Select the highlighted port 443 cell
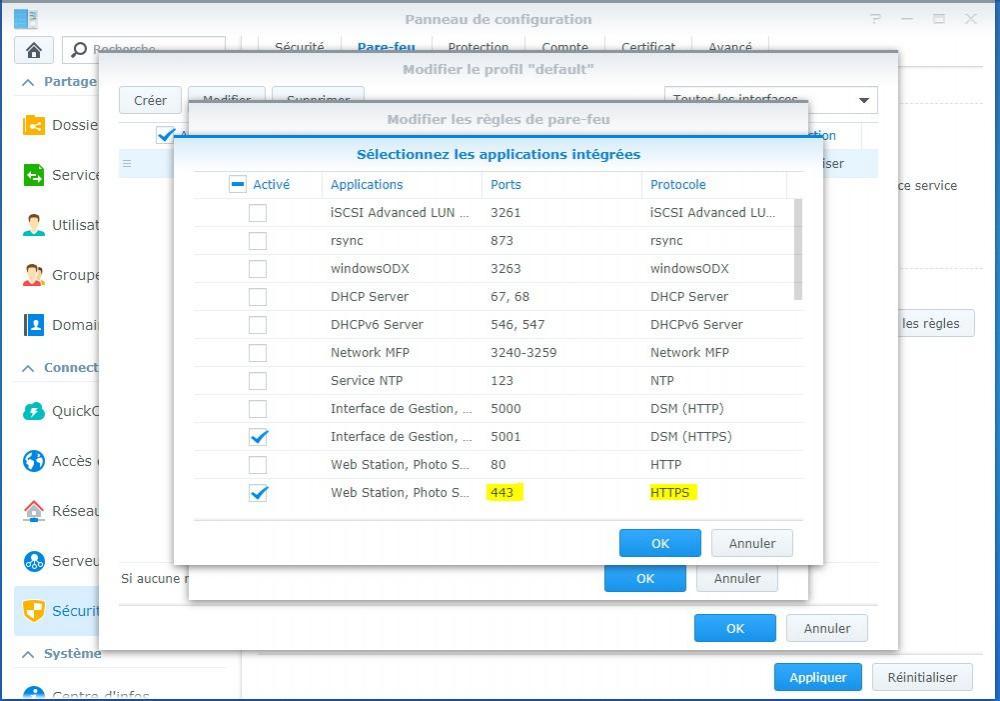This screenshot has width=1000, height=701. tap(504, 492)
